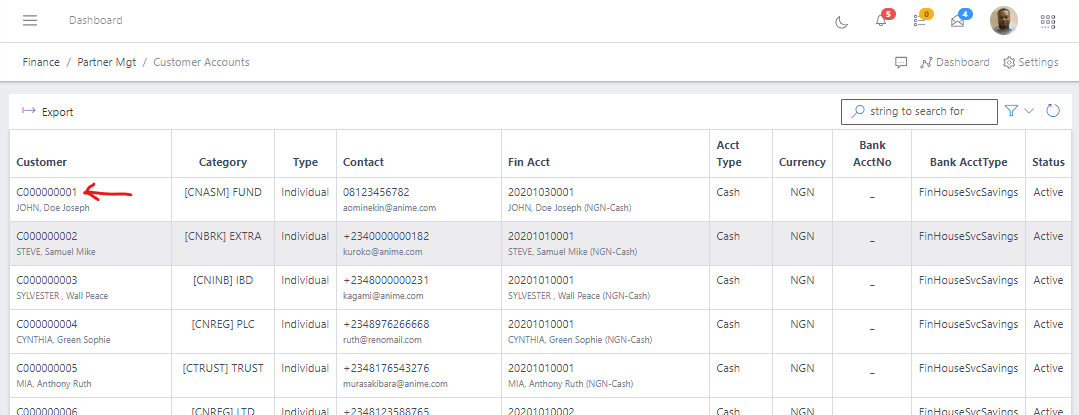Select customer C000000005
The image size is (1079, 415).
tap(47, 368)
